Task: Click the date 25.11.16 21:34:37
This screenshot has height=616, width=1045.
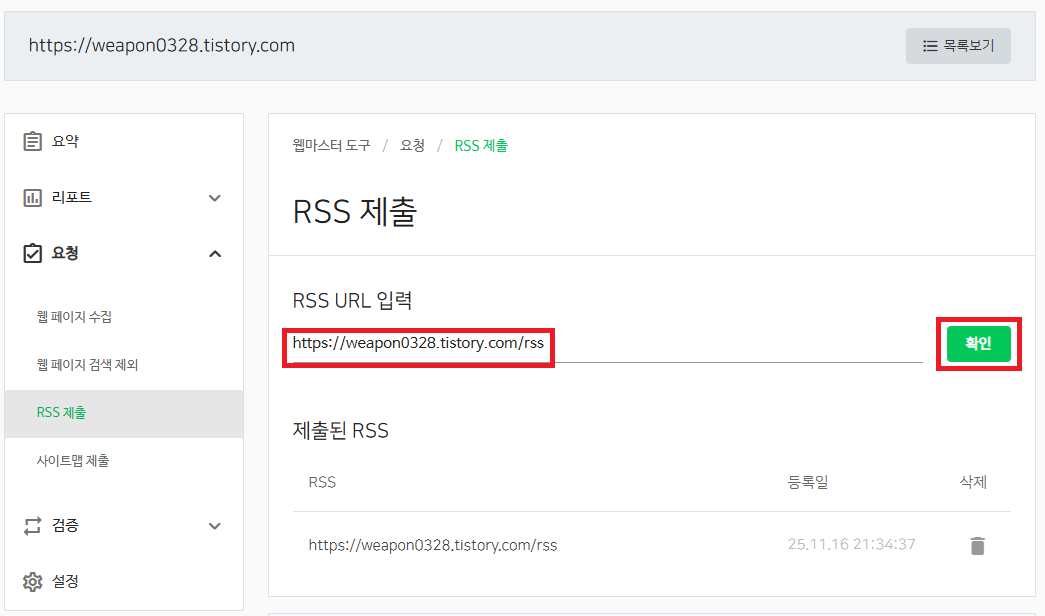Action: [x=851, y=545]
